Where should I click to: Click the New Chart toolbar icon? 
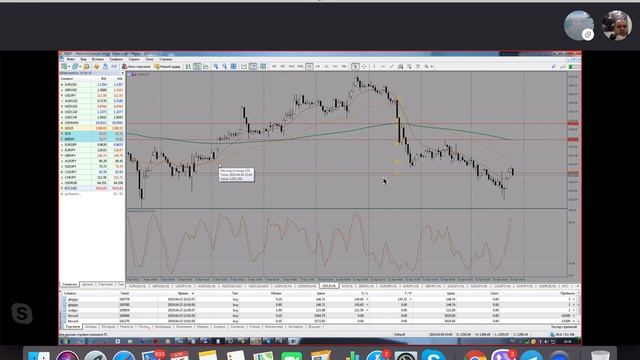point(64,66)
